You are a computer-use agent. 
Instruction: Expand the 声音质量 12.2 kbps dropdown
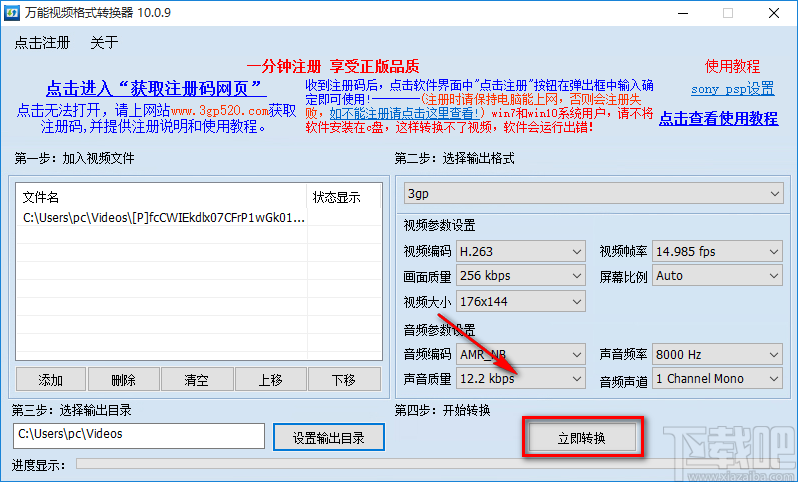pos(521,379)
